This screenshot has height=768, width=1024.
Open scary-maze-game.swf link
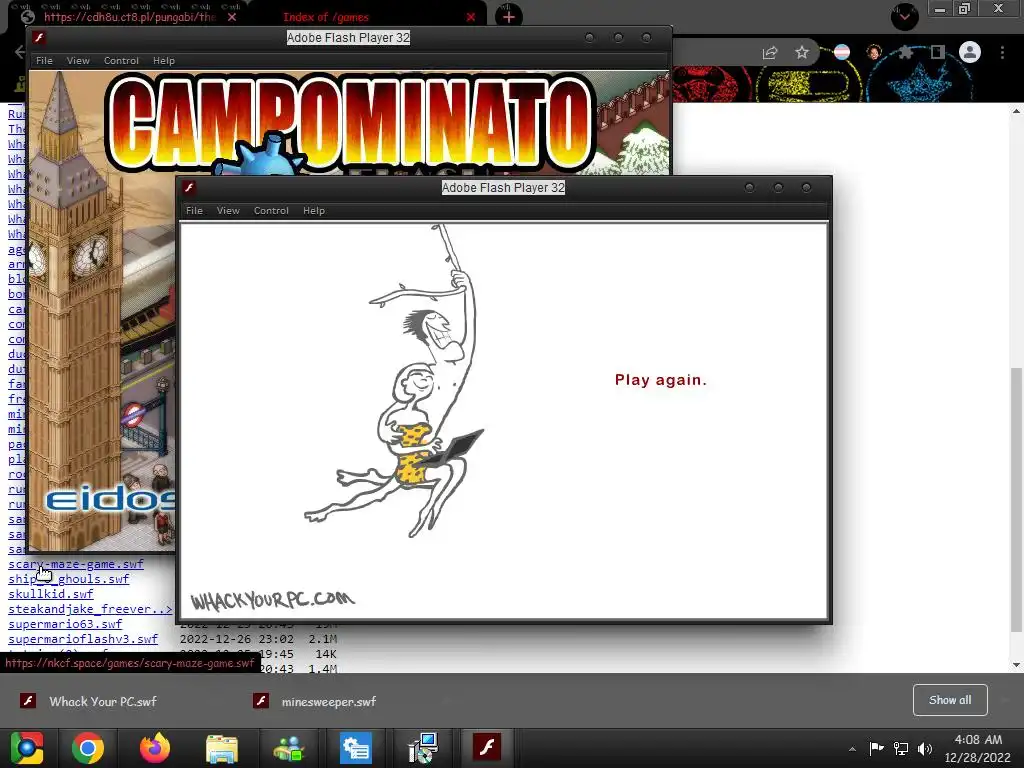(x=76, y=564)
